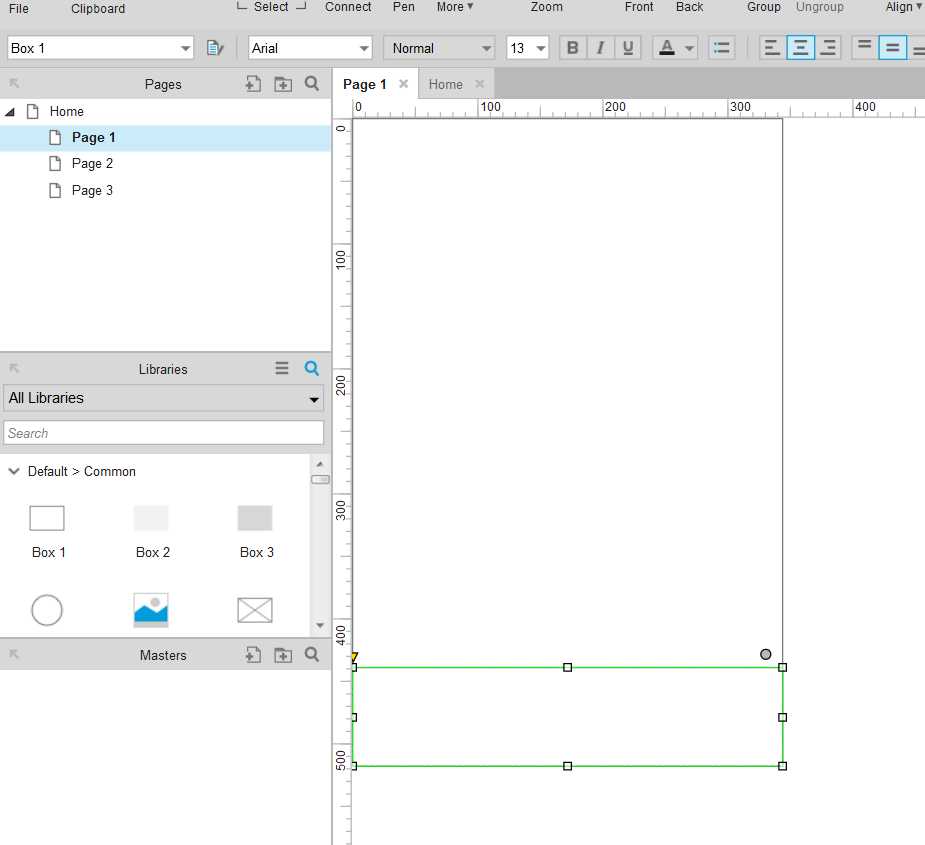Activate the Connect tool

point(348,7)
